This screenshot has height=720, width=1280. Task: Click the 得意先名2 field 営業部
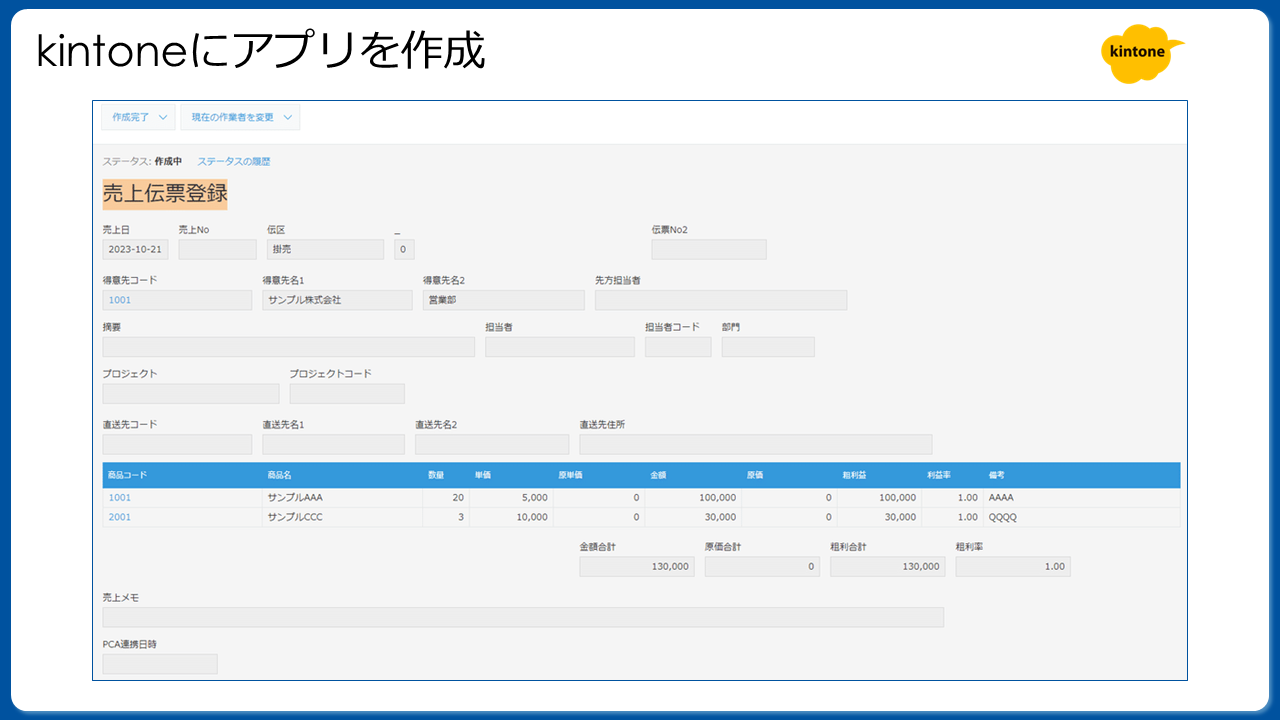click(x=503, y=300)
